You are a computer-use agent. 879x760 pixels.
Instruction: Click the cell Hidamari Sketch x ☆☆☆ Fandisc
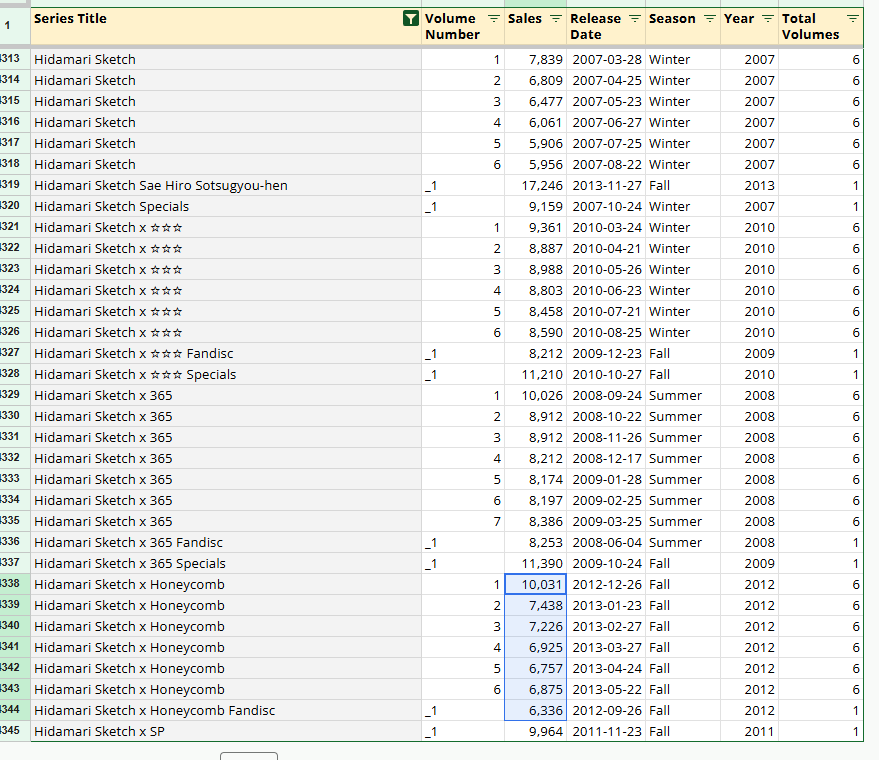(x=226, y=353)
